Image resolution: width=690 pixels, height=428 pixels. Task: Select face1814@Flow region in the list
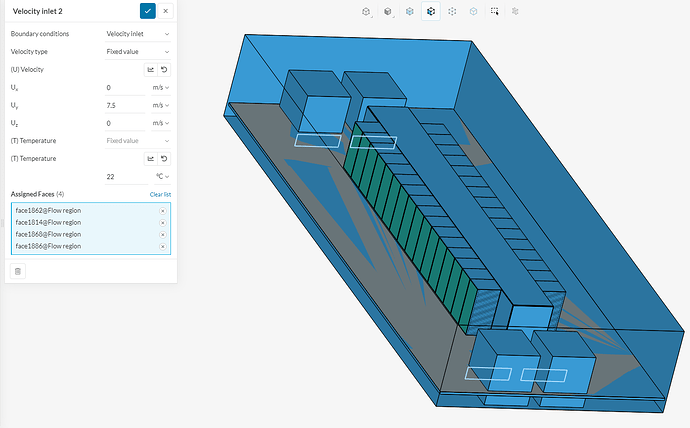[48, 223]
